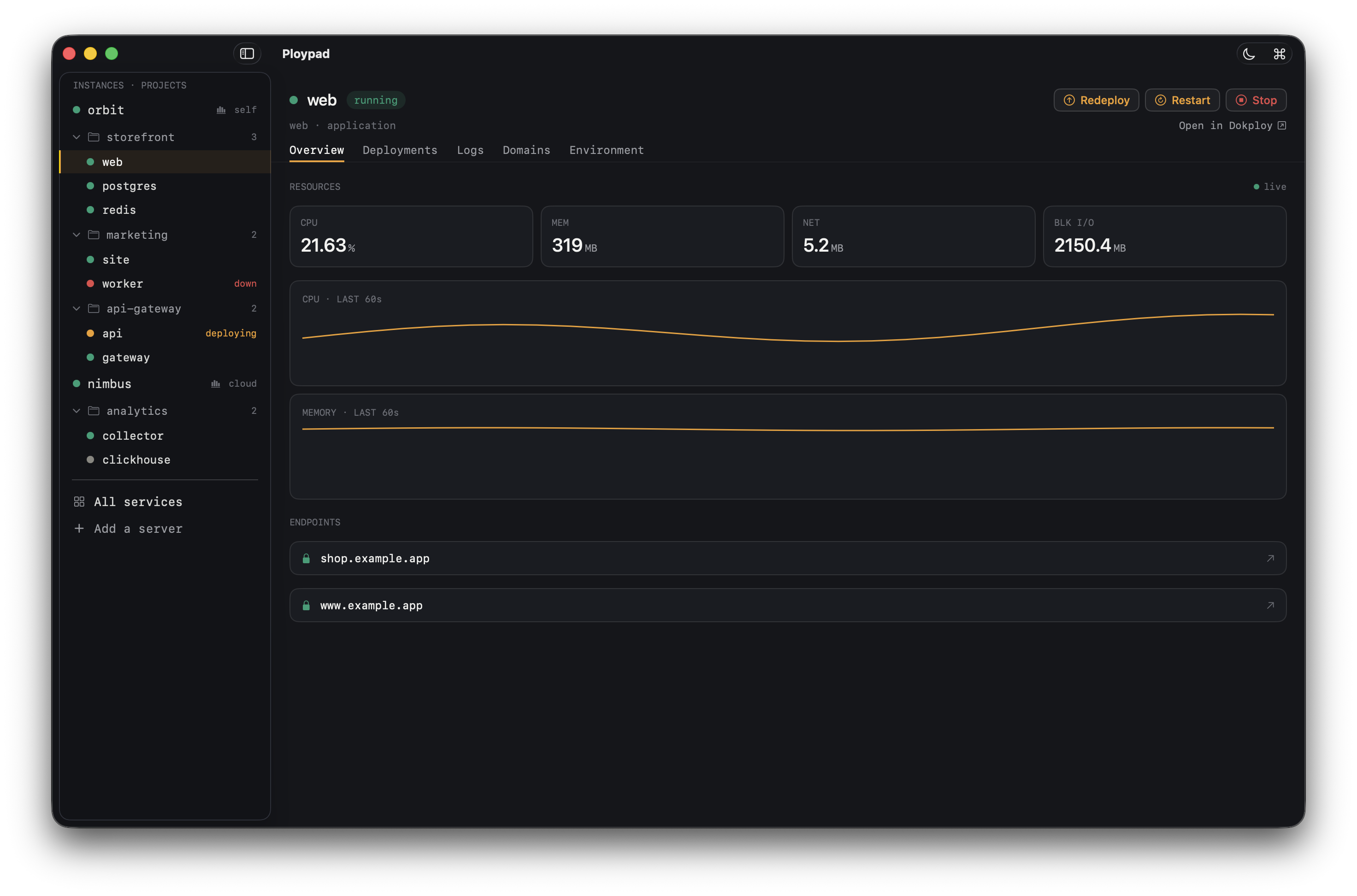Screen dimensions: 1357x896
Task: Click the shop.example.app endpoint text
Action: pos(375,558)
